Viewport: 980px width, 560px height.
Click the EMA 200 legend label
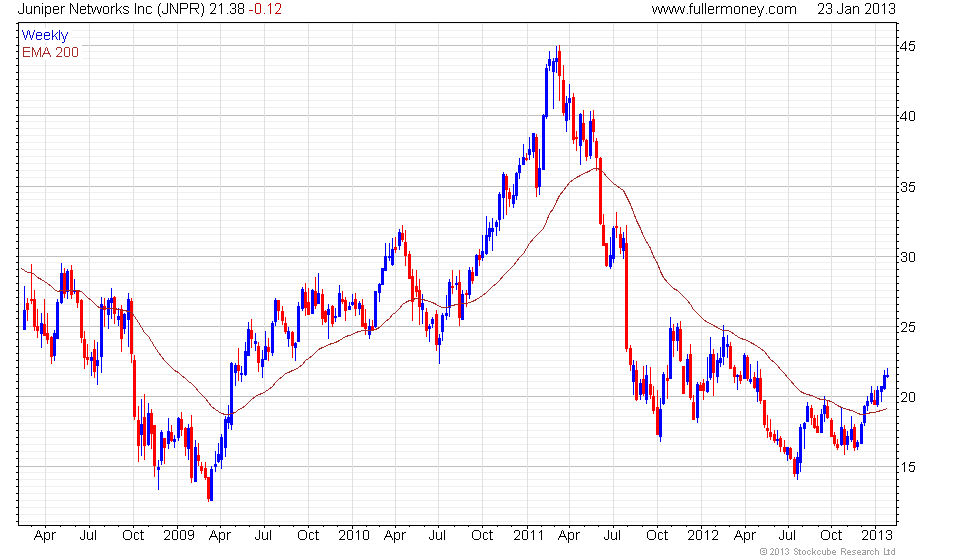click(51, 52)
